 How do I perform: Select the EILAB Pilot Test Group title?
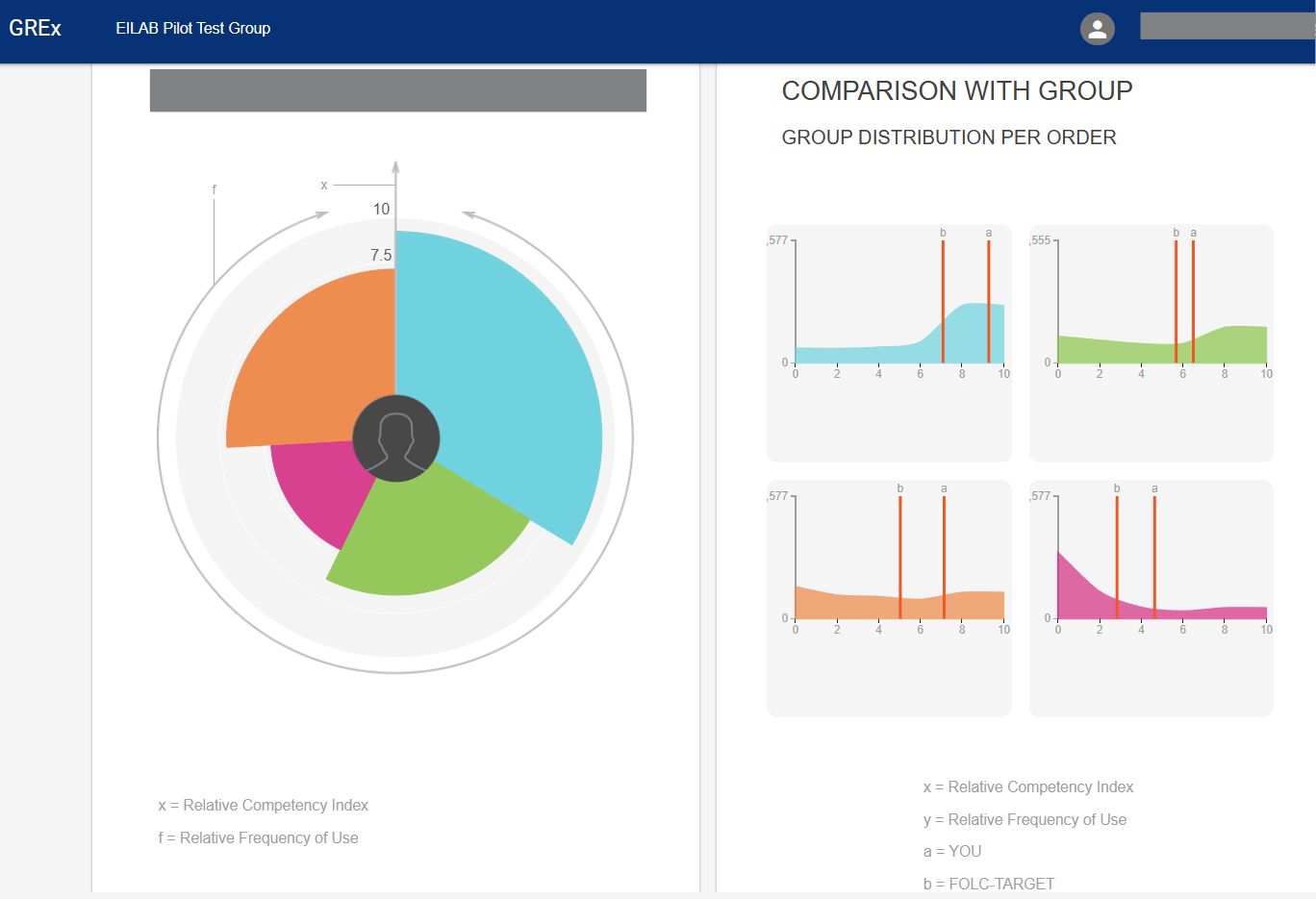192,29
